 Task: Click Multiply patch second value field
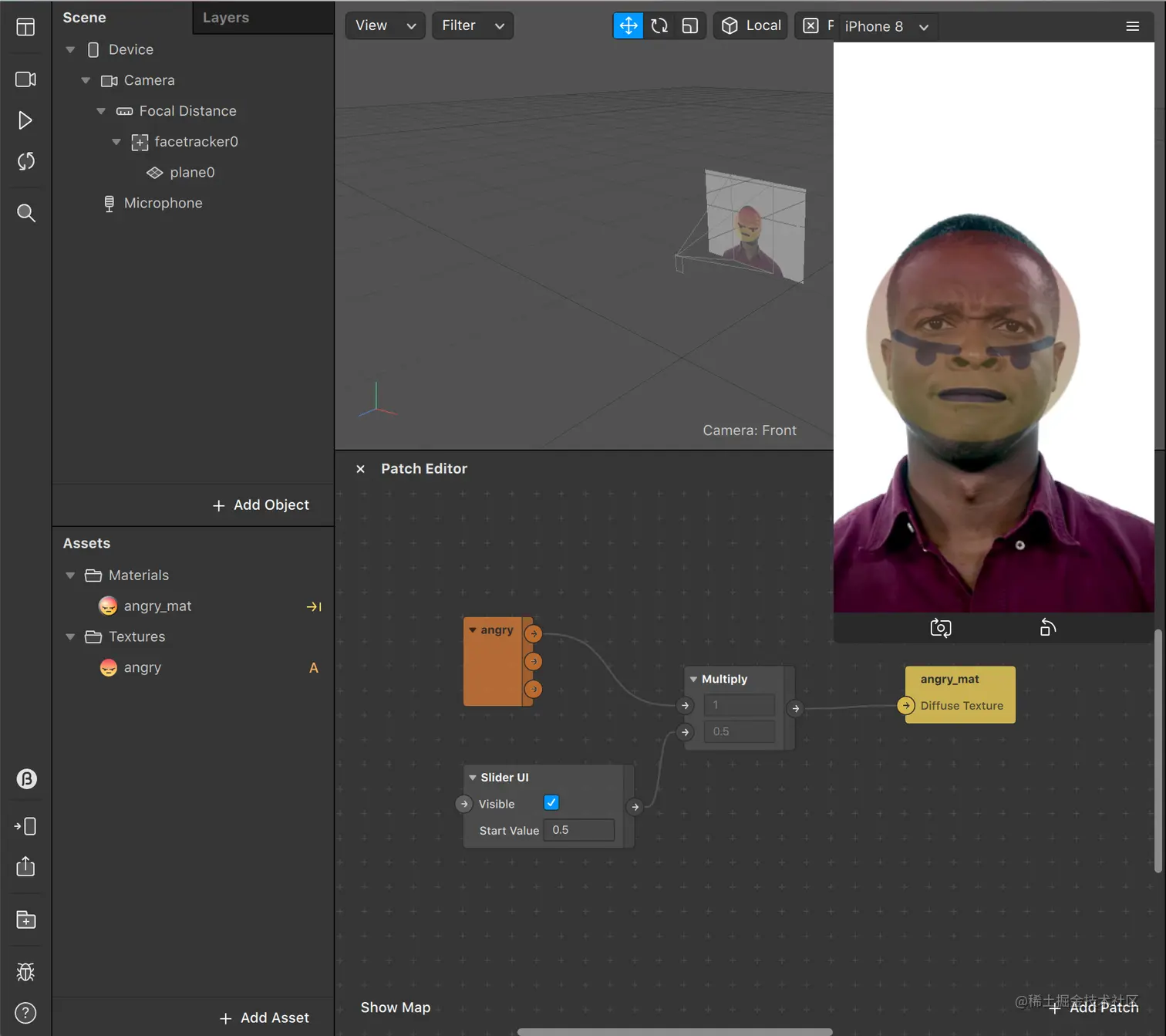point(739,731)
